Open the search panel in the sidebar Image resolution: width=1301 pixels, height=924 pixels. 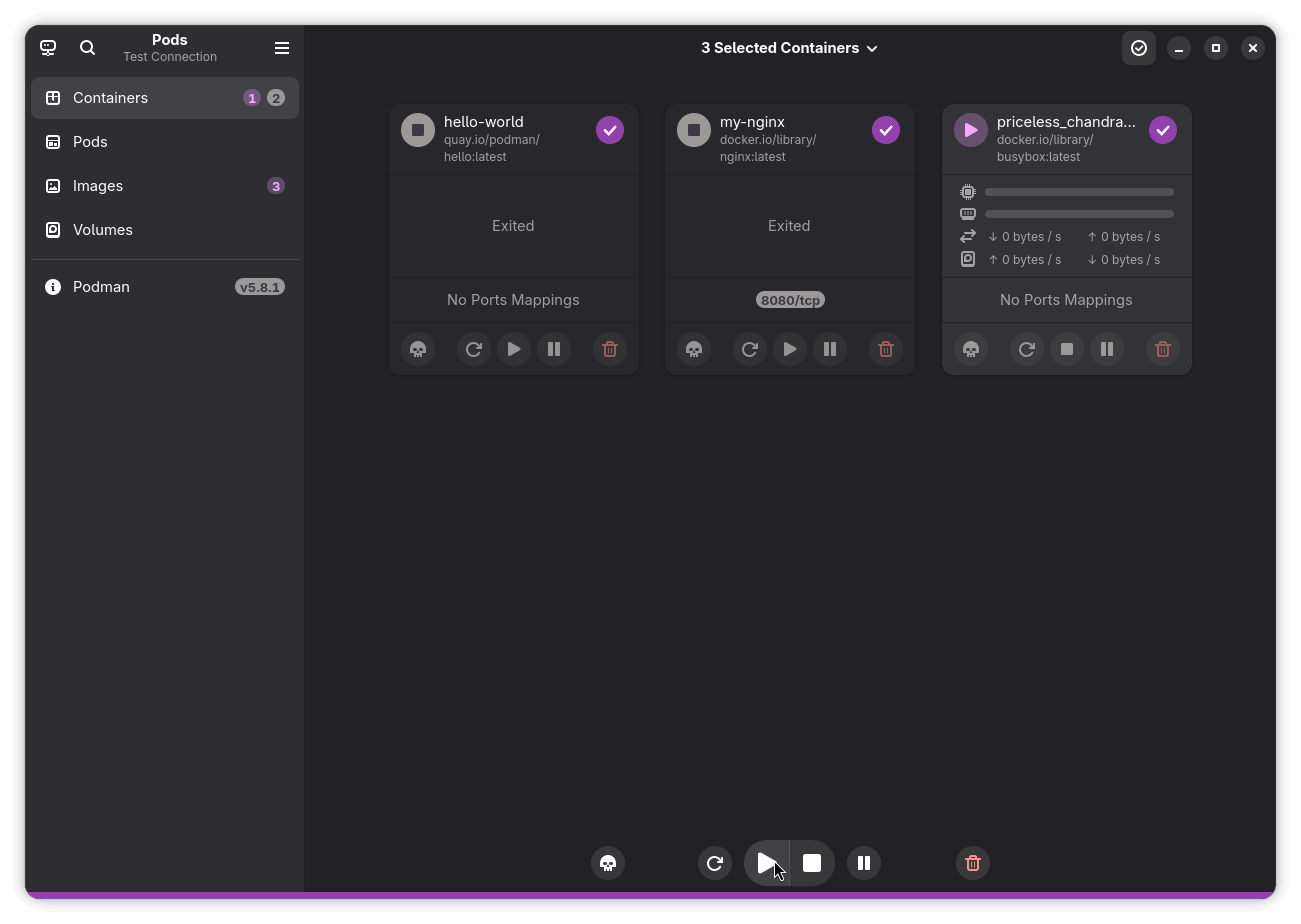pos(87,47)
